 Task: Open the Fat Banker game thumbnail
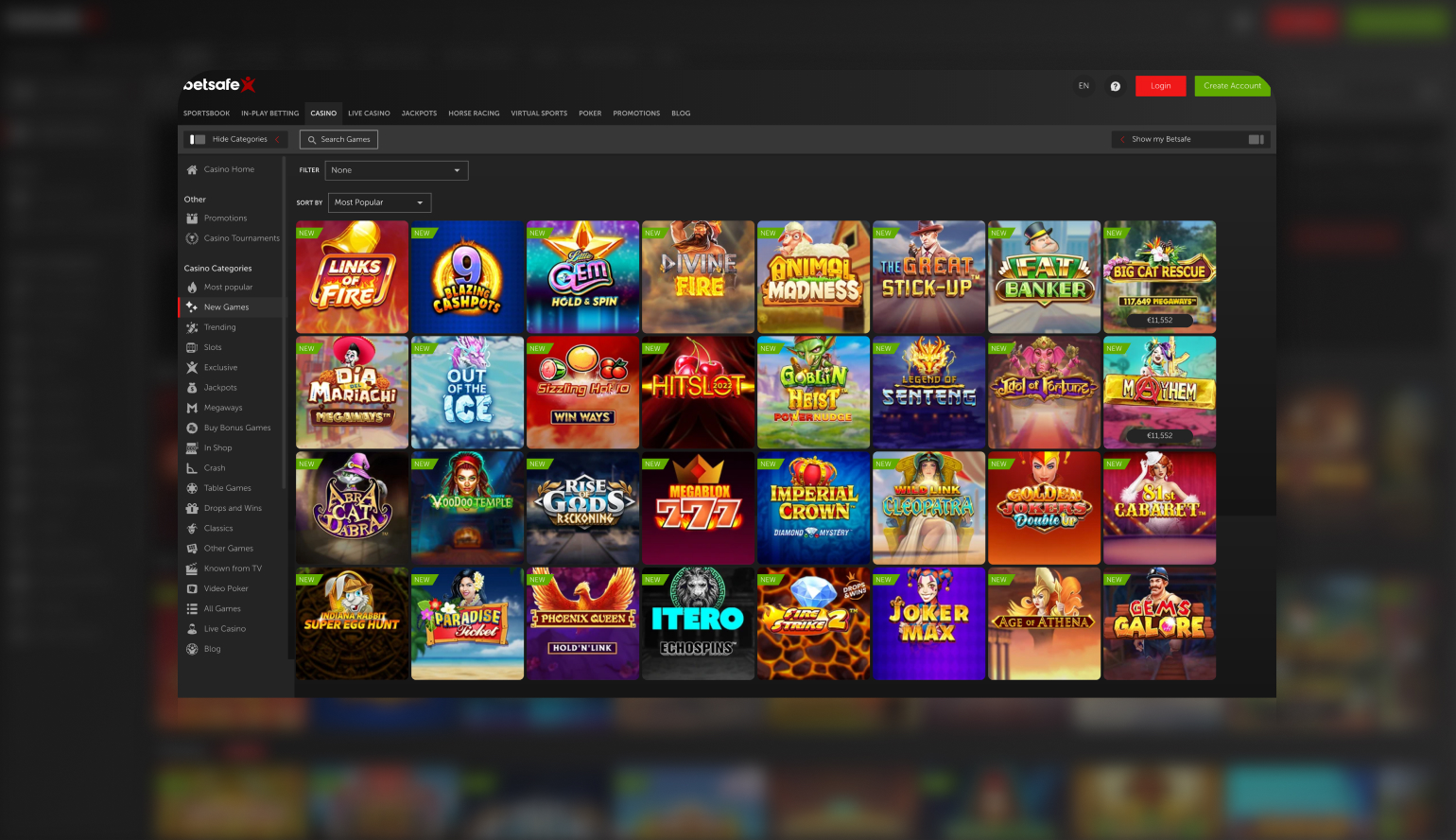1044,277
